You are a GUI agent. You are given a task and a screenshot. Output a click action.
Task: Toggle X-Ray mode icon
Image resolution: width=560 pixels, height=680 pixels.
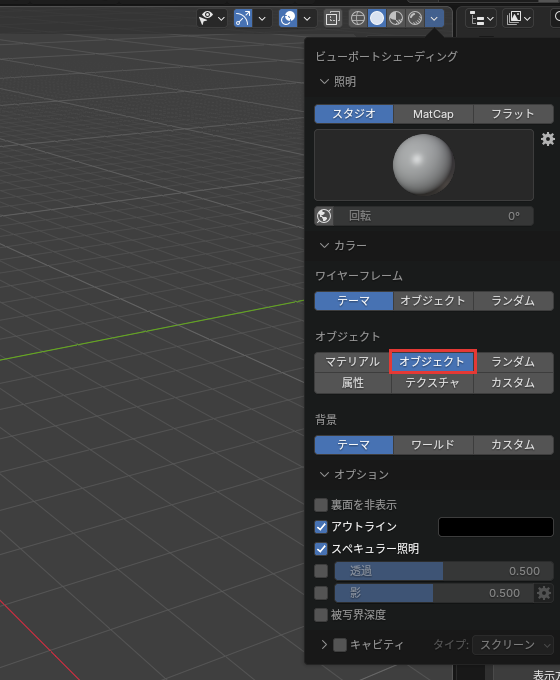(x=333, y=18)
